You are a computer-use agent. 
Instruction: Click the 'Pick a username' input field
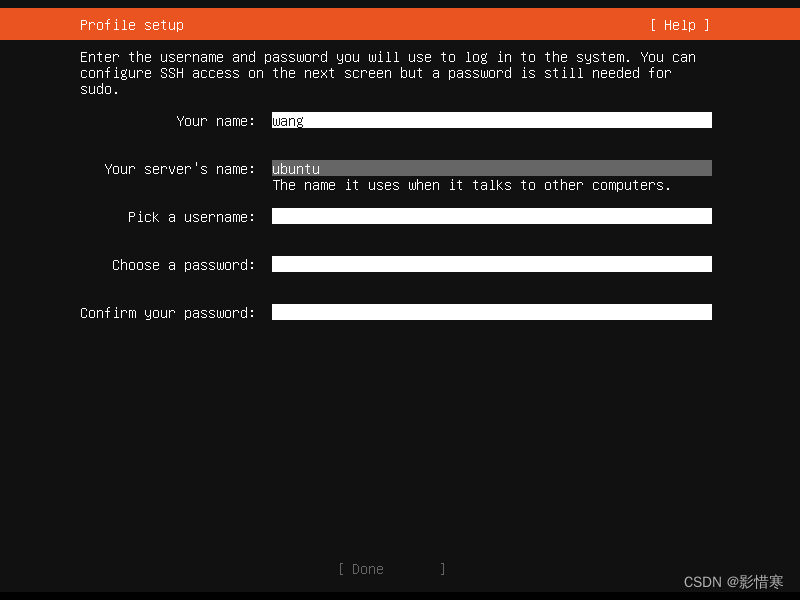(x=491, y=216)
